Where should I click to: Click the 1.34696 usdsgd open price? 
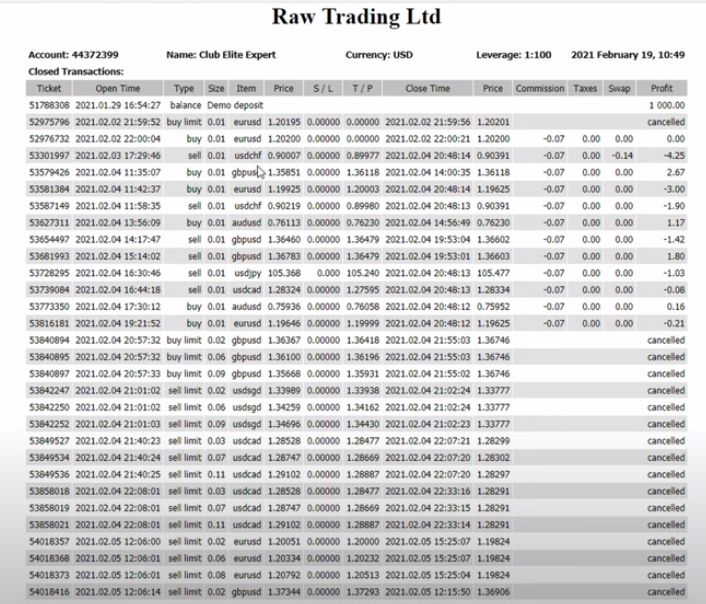tap(284, 424)
